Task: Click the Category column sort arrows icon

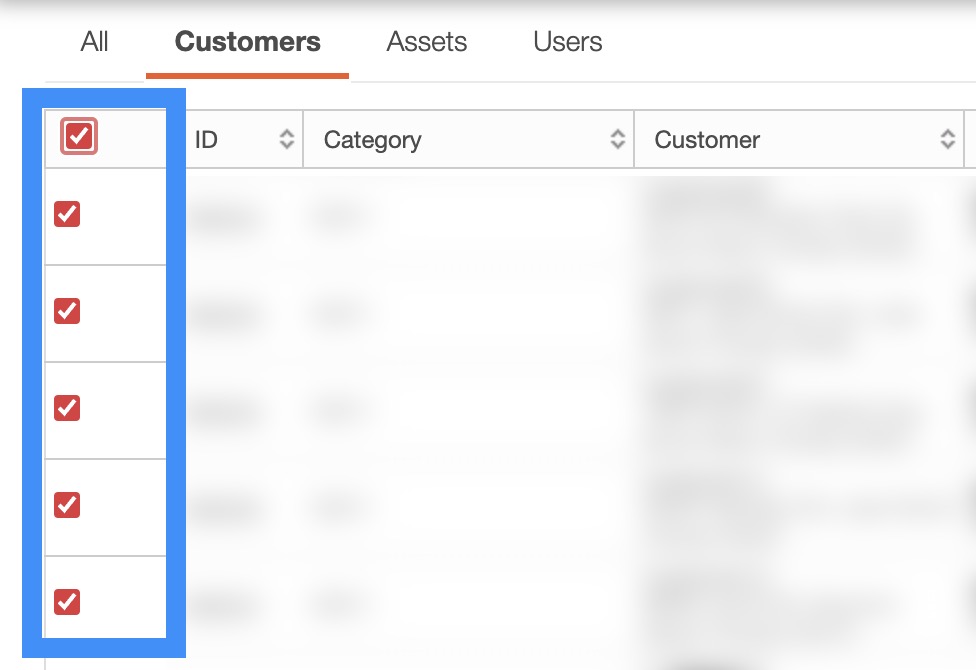Action: point(618,140)
